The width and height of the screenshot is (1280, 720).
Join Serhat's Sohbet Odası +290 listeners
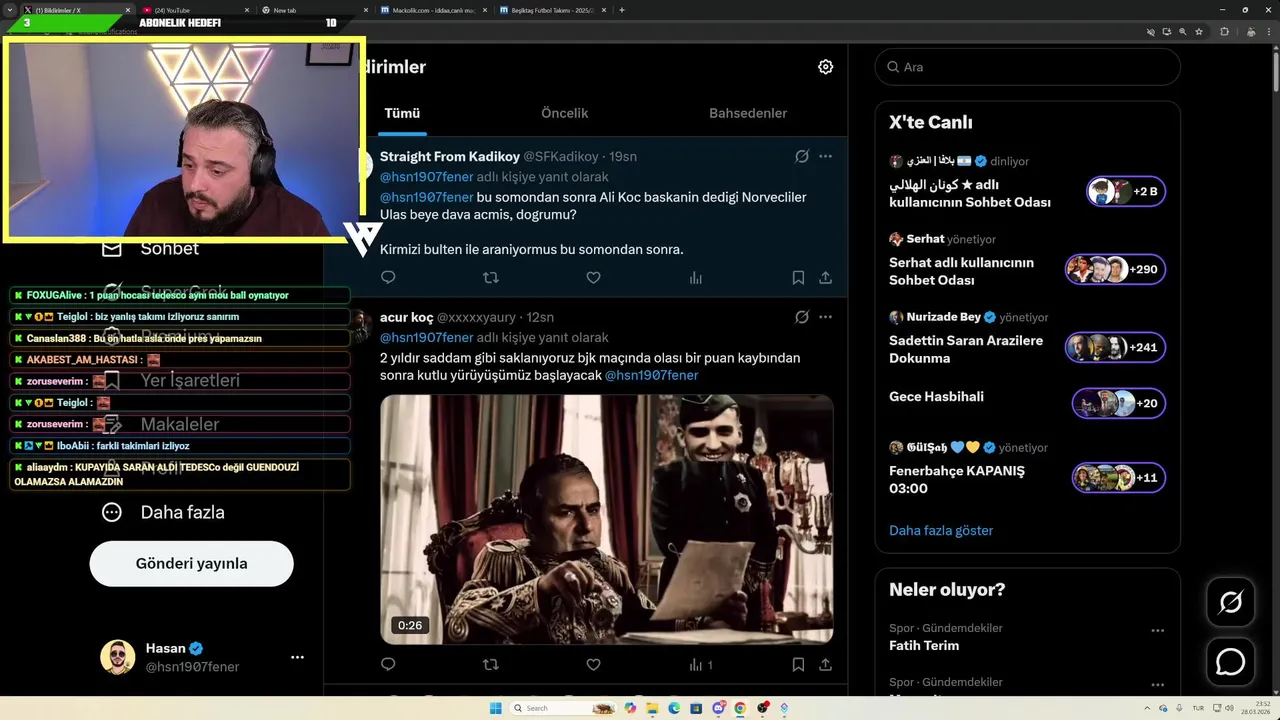(x=1115, y=269)
